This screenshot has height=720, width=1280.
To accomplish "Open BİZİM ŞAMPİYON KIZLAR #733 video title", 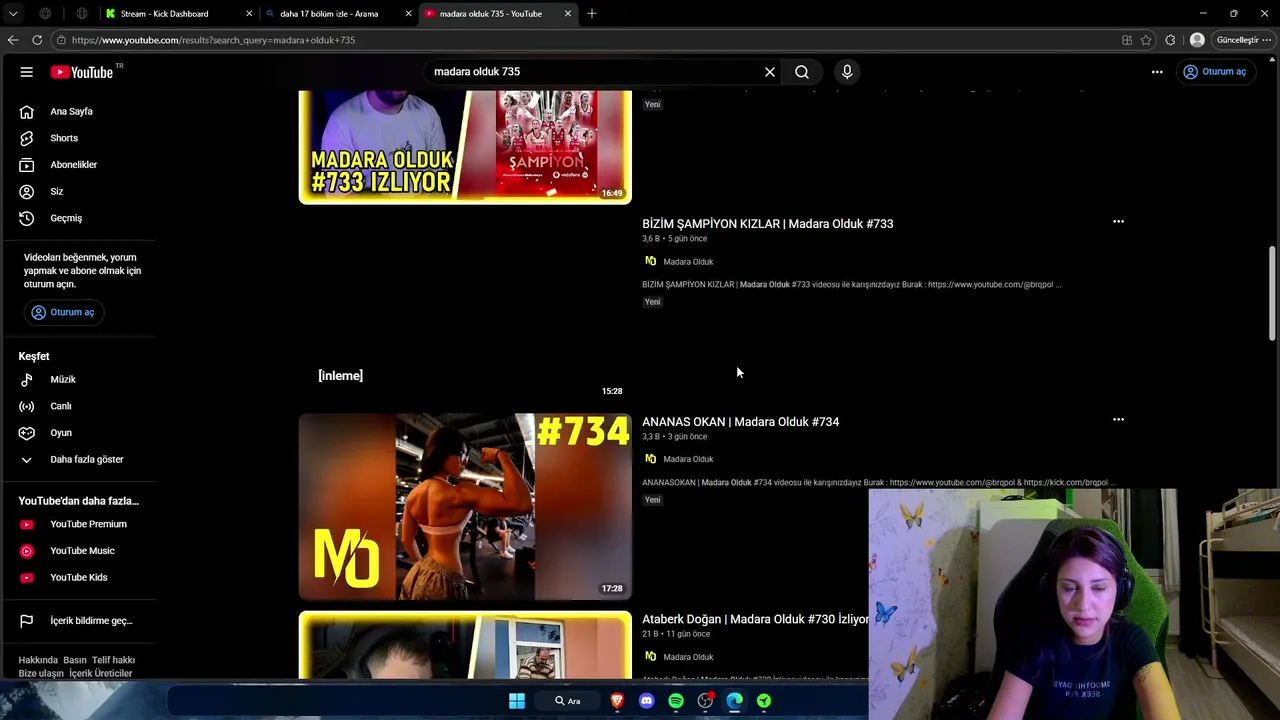I will click(x=768, y=224).
